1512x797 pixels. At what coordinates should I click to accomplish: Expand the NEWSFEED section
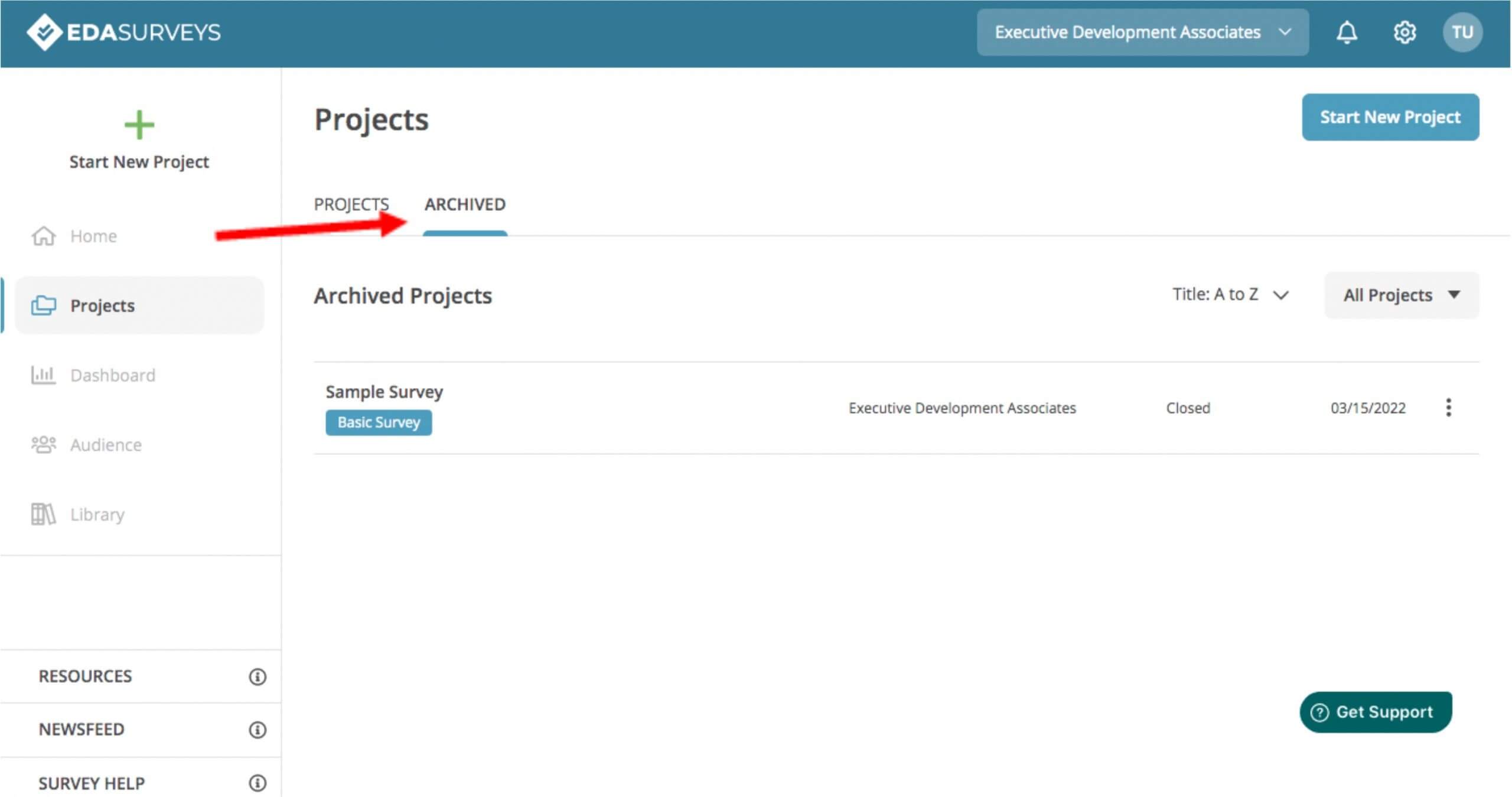(141, 730)
